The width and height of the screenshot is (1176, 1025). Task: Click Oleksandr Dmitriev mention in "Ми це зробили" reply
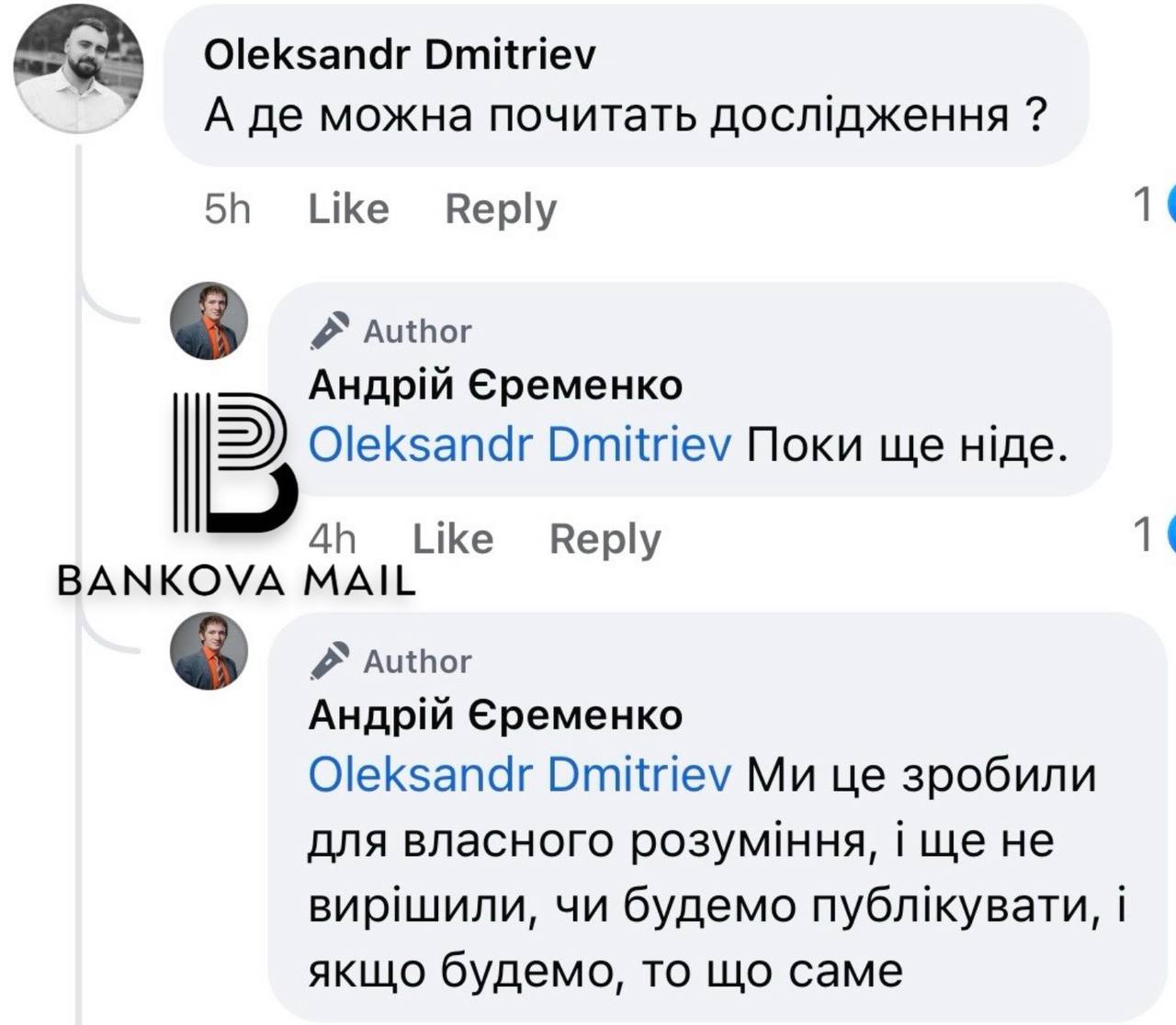(520, 775)
